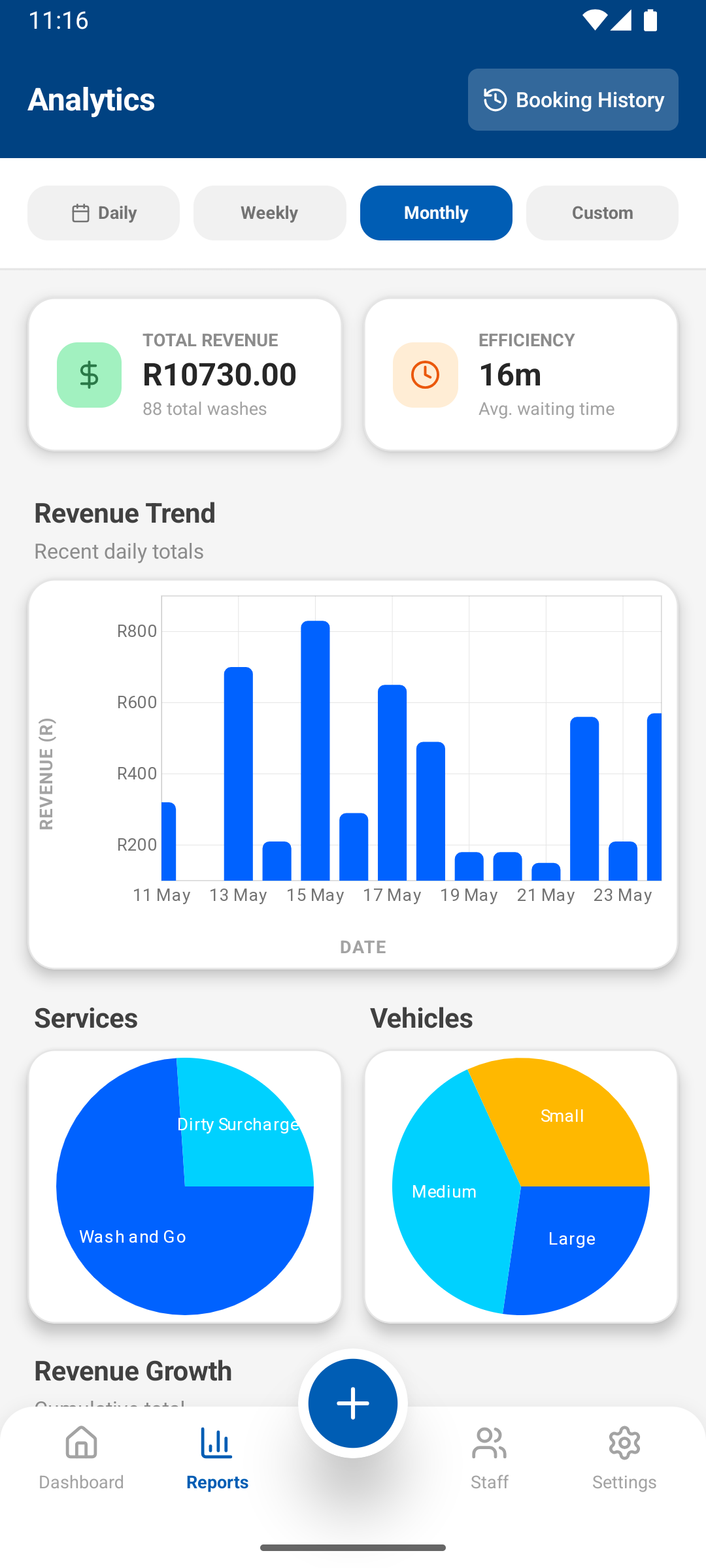706x1568 pixels.
Task: Tap the Vehicles heading
Action: tap(422, 1018)
